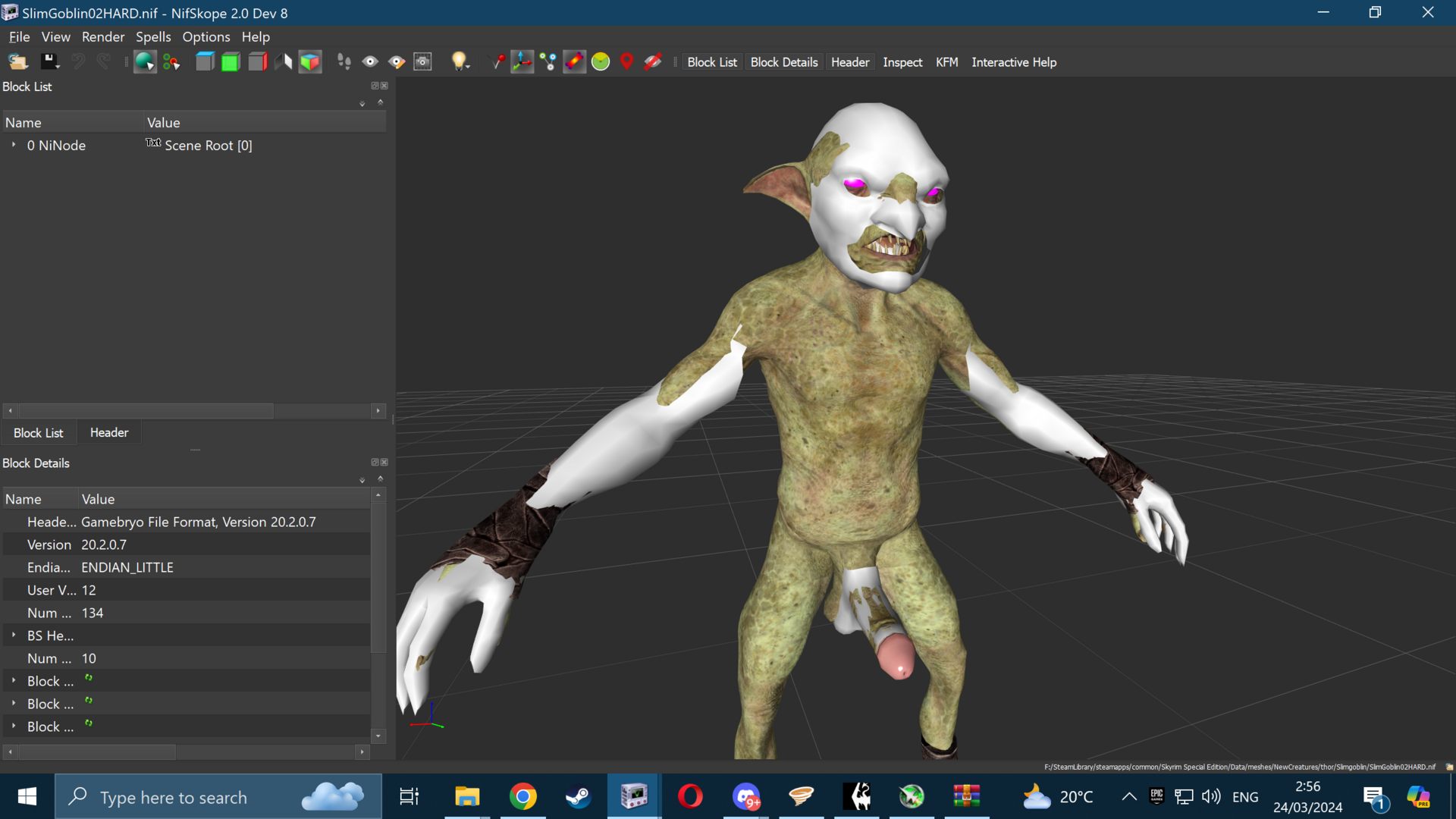Toggle Show Nodes icon in toolbar

548,62
